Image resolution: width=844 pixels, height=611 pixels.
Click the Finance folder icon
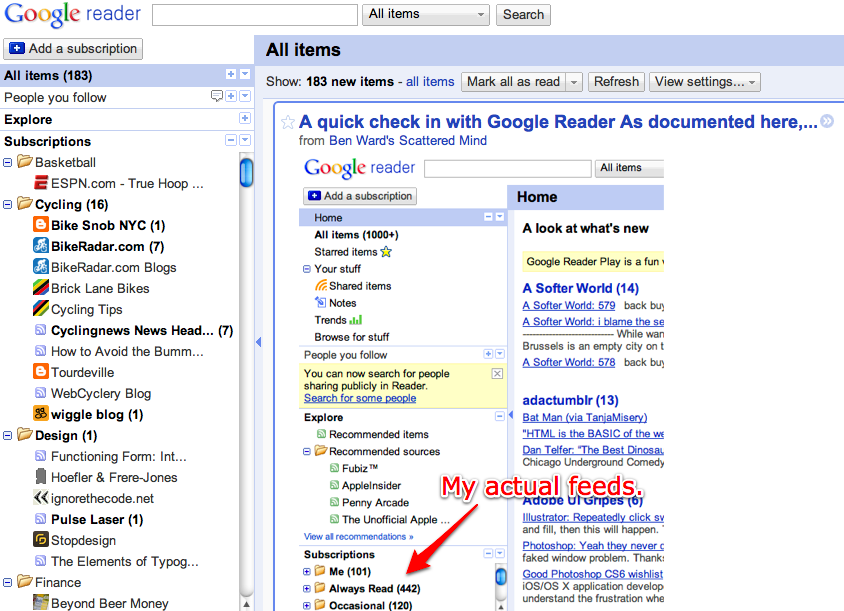point(25,581)
